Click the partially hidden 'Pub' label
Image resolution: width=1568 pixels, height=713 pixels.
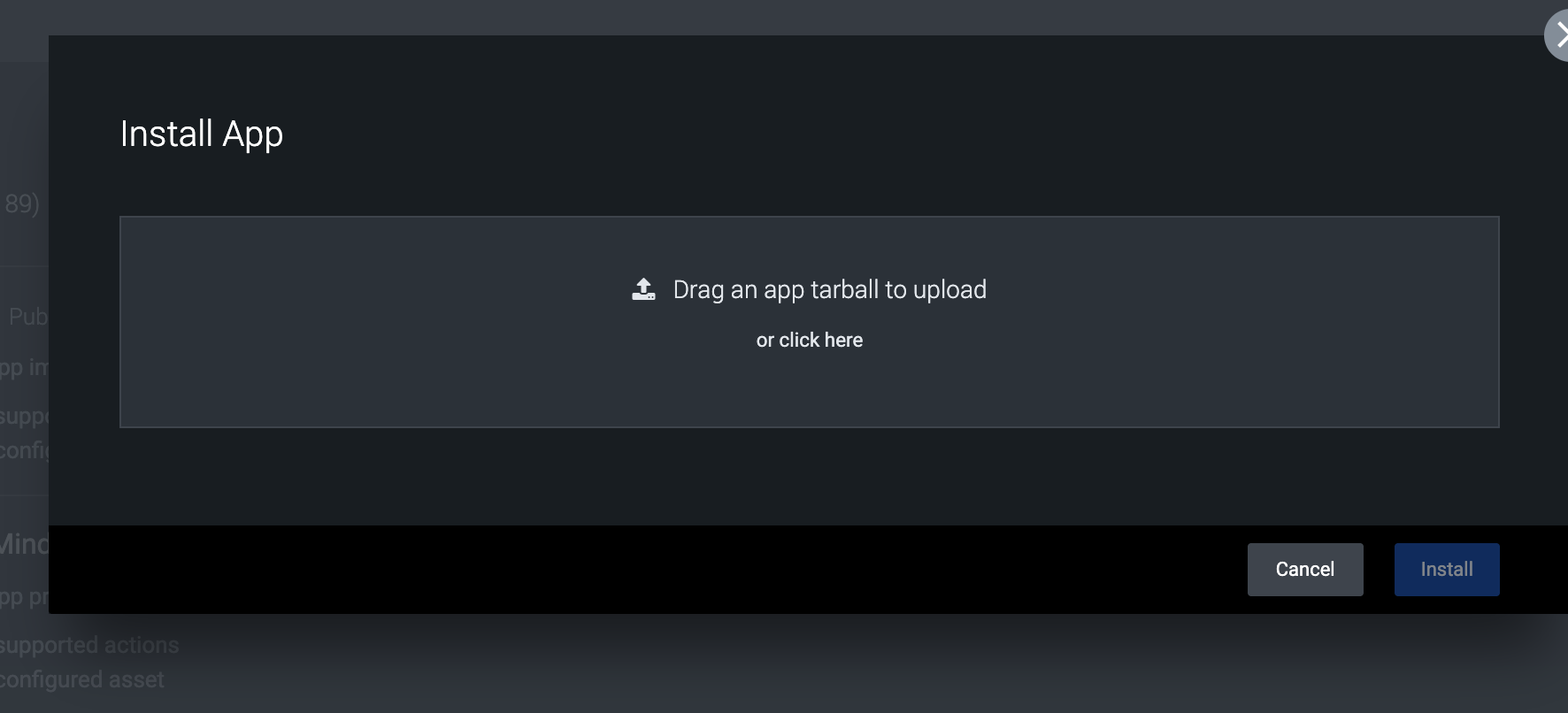tap(28, 317)
